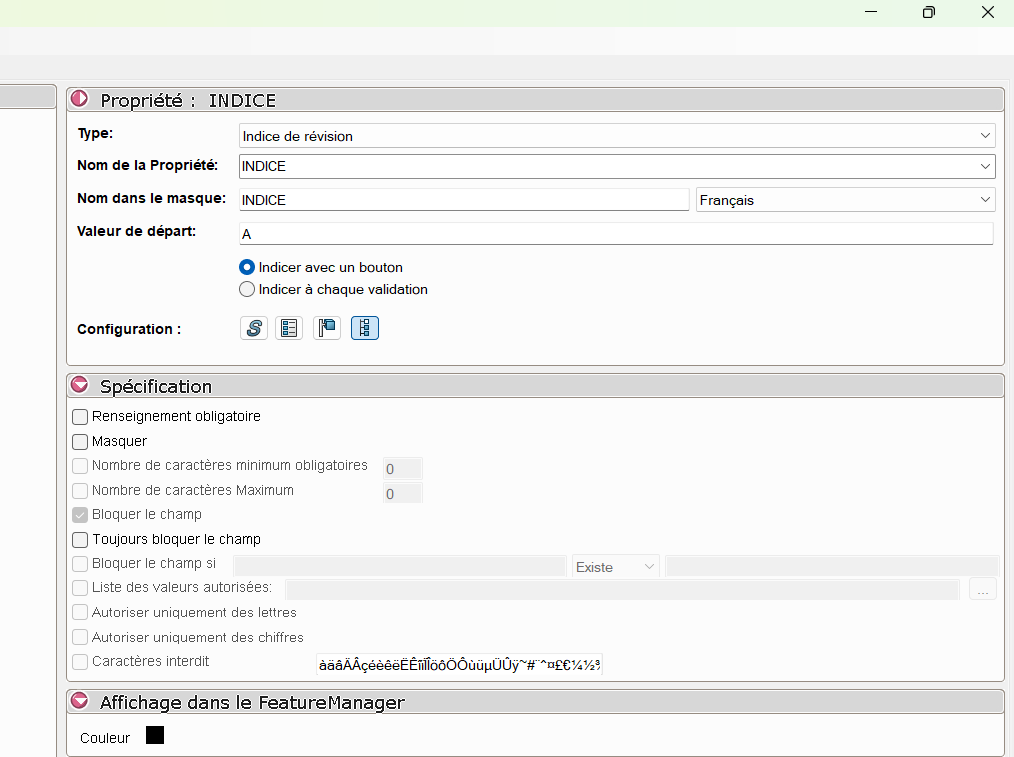This screenshot has height=757, width=1014.
Task: Collapse the Spécification section
Action: (x=80, y=385)
